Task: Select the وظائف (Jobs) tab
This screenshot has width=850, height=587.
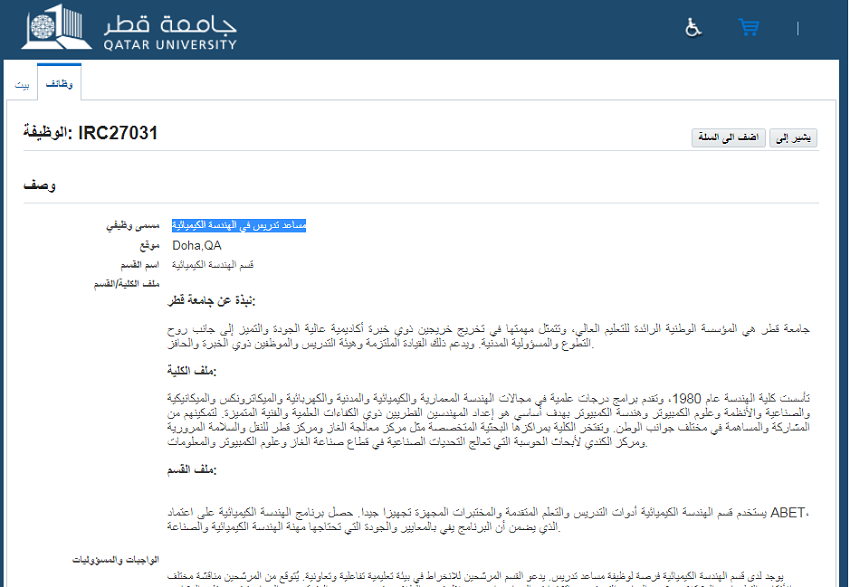Action: 59,85
